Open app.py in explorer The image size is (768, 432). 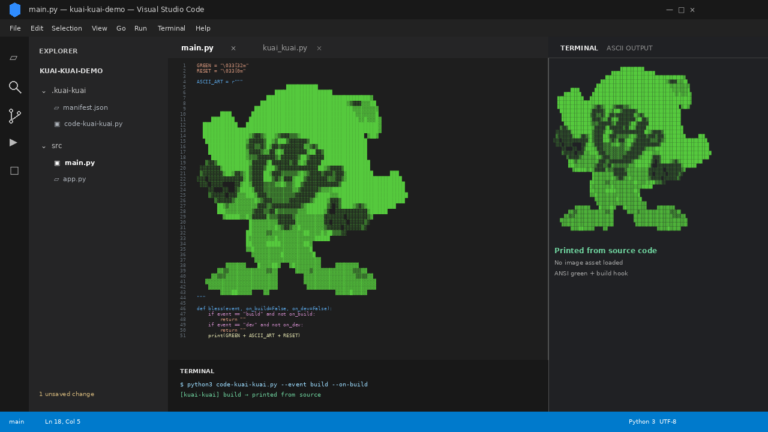click(x=74, y=179)
